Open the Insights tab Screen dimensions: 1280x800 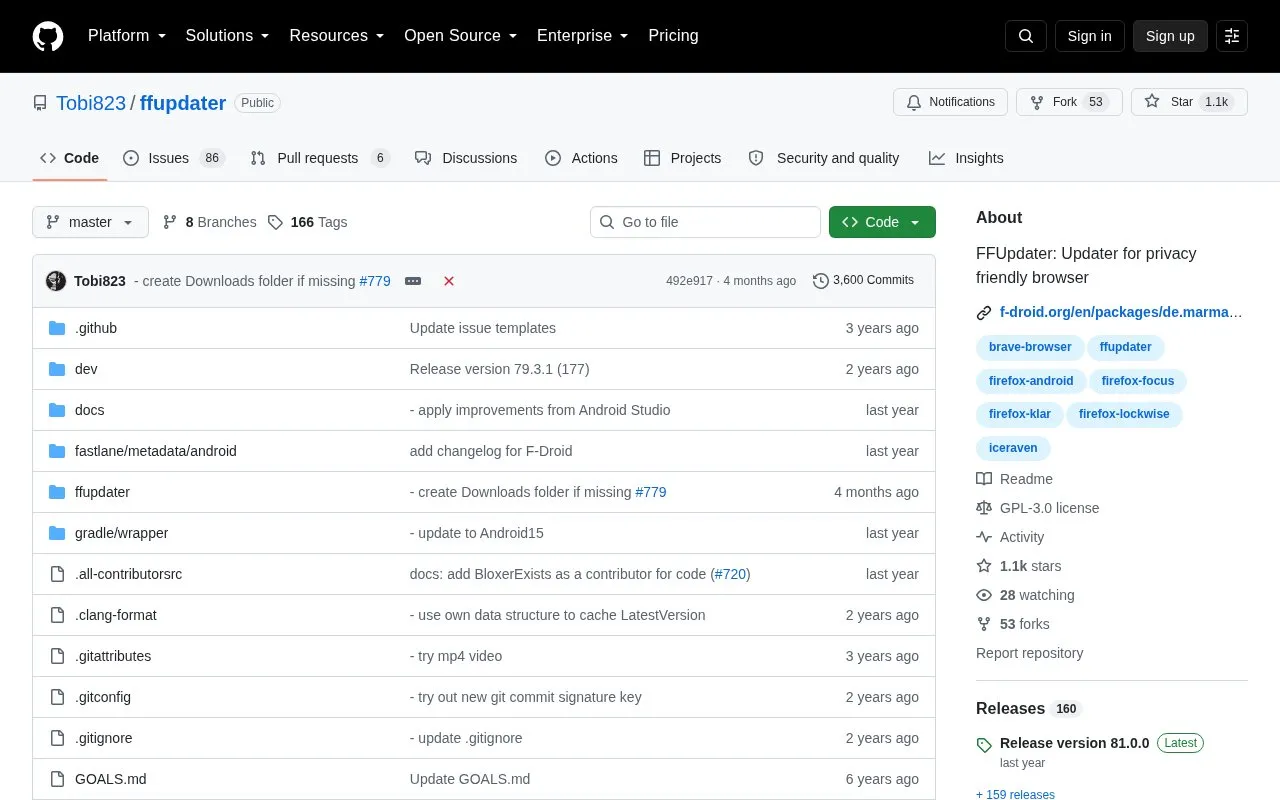click(x=966, y=158)
